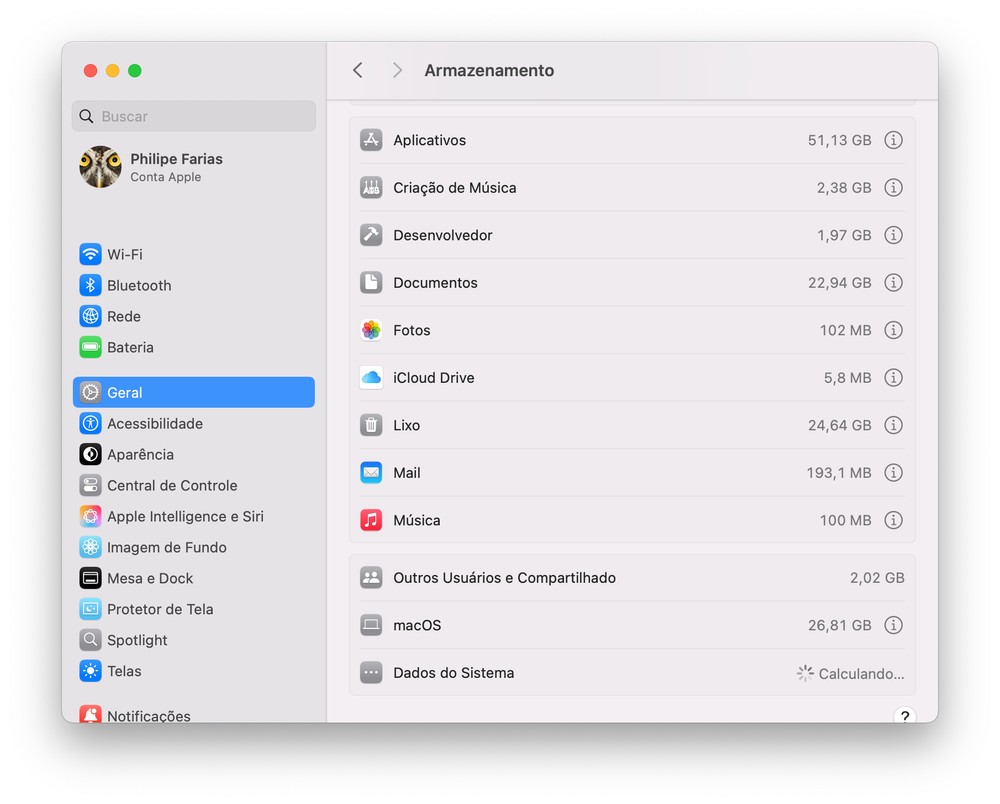The width and height of the screenshot is (1000, 804).
Task: Open Acessibilidade settings pane
Action: [x=154, y=423]
